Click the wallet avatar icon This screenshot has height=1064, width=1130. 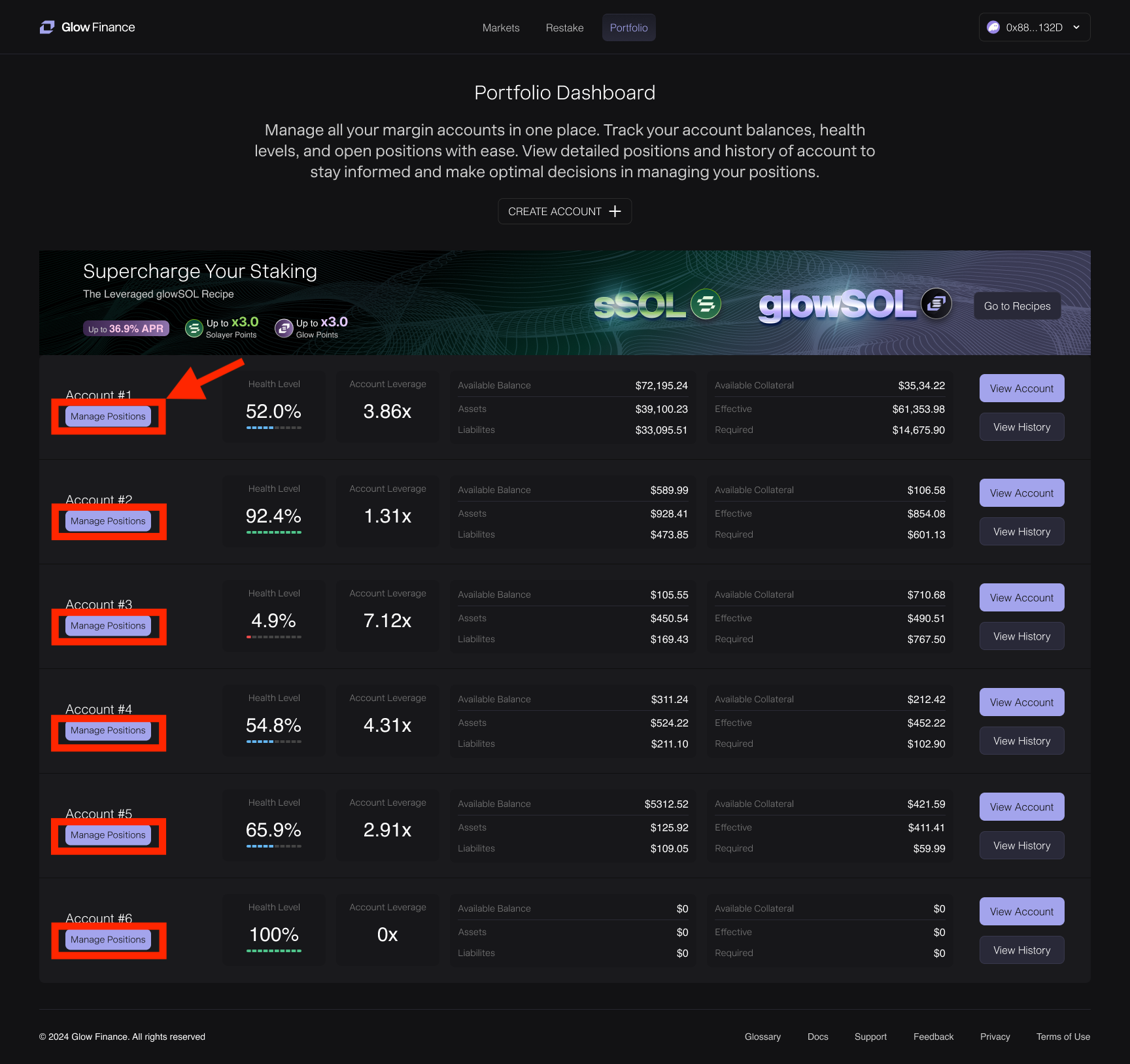993,27
